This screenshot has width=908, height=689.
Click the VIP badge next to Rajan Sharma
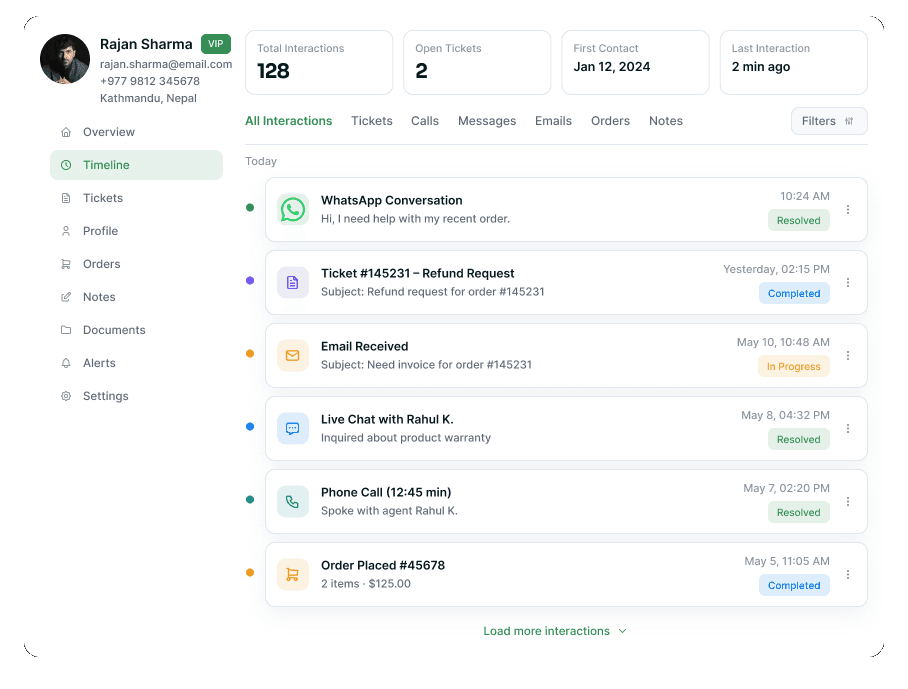[216, 44]
